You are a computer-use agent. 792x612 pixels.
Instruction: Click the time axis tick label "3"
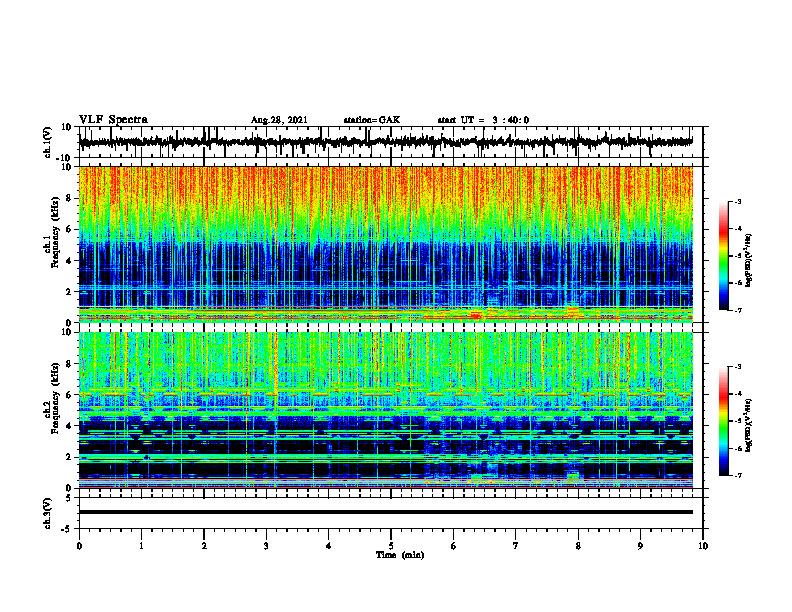click(266, 546)
